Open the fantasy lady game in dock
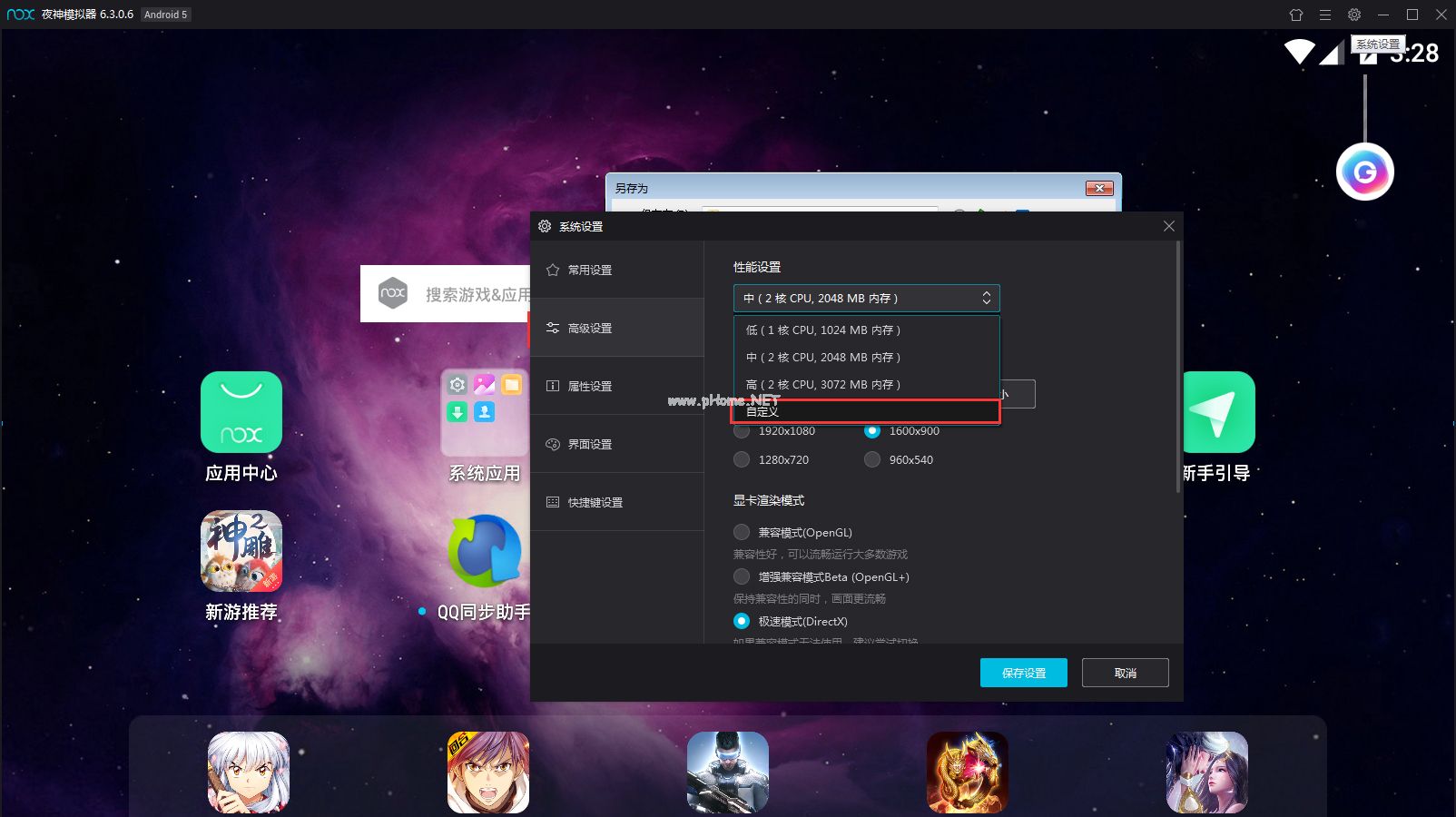Screen dimensions: 1456x817 (1207, 773)
